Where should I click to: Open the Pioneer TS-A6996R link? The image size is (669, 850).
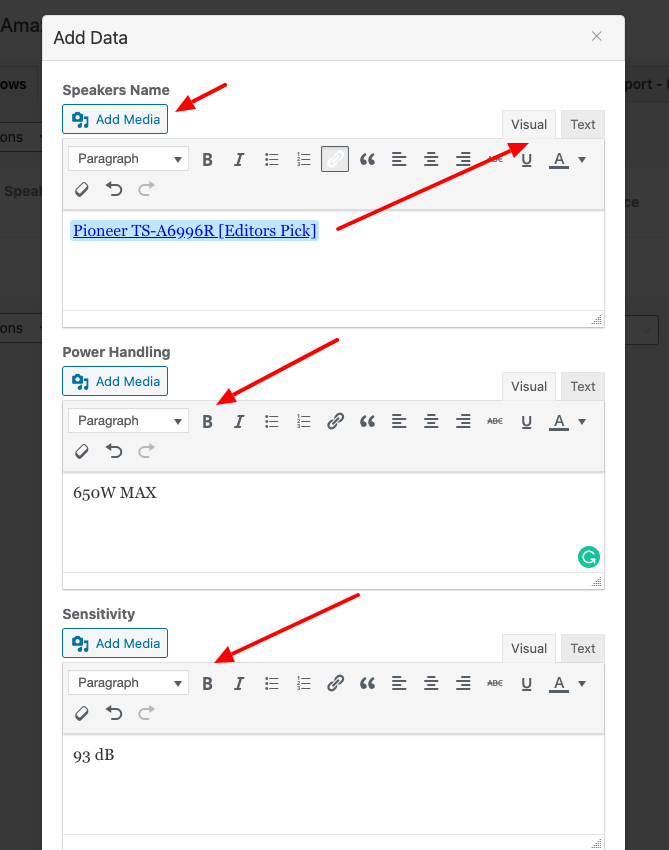click(x=194, y=231)
